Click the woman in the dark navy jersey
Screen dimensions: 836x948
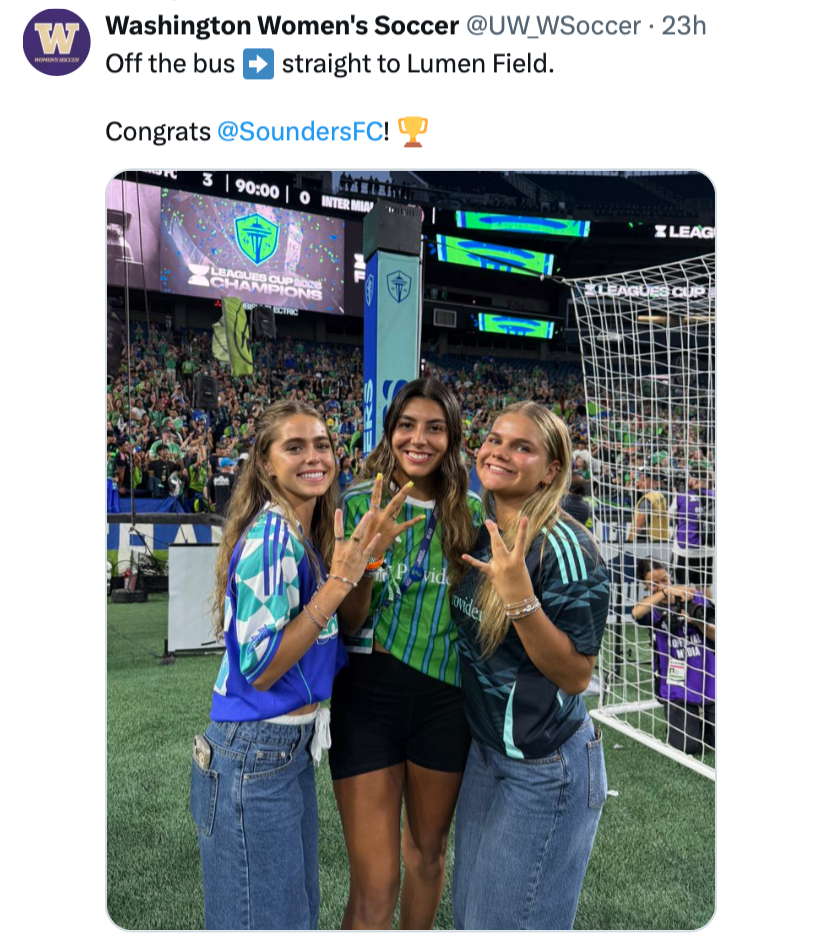click(x=532, y=665)
